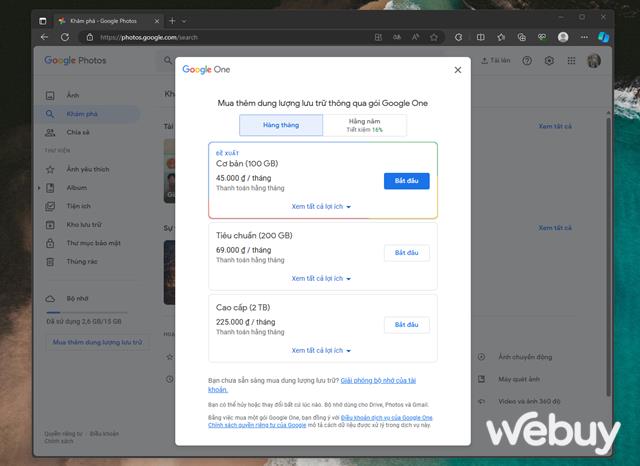This screenshot has width=640, height=466.
Task: Expand benefits for the Cơ bản plan
Action: point(321,206)
